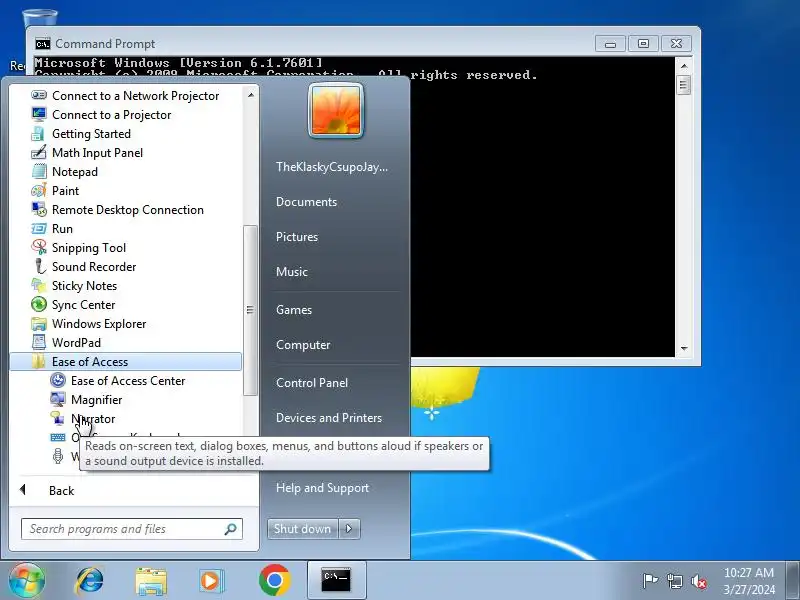Switch to Command Prompt taskbar button
Screen dimensions: 800x600
pos(336,581)
